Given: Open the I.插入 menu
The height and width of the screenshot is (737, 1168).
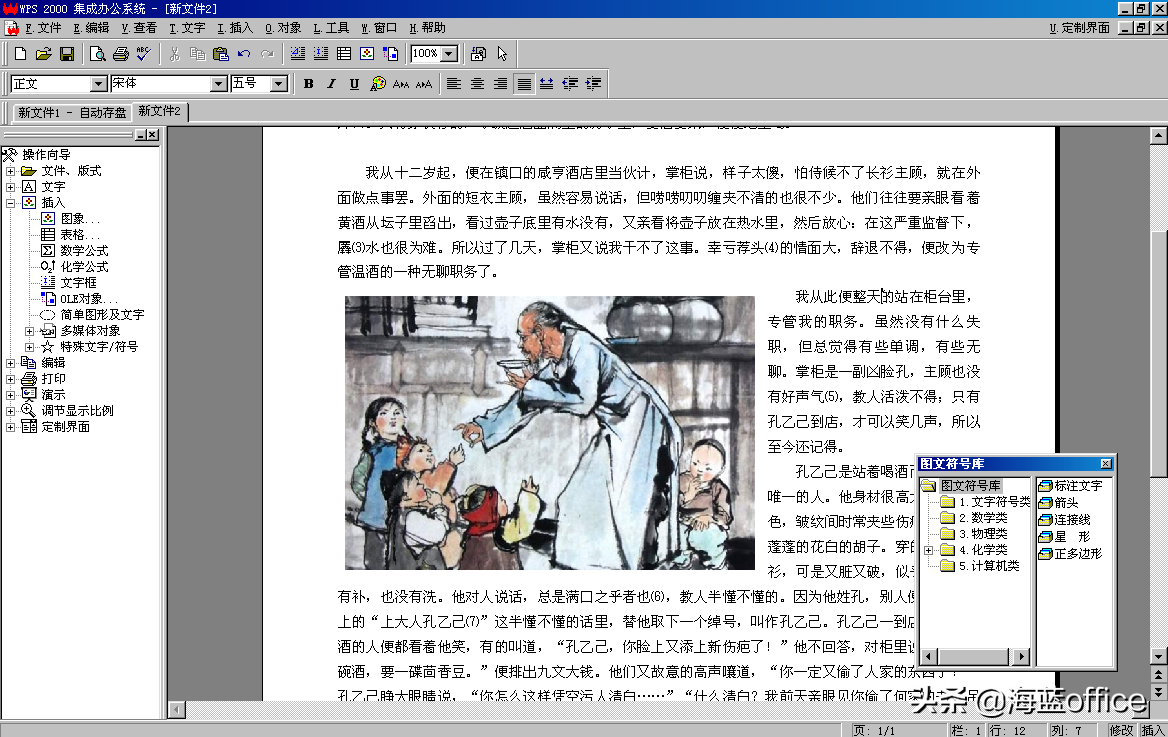Looking at the screenshot, I should (x=235, y=28).
